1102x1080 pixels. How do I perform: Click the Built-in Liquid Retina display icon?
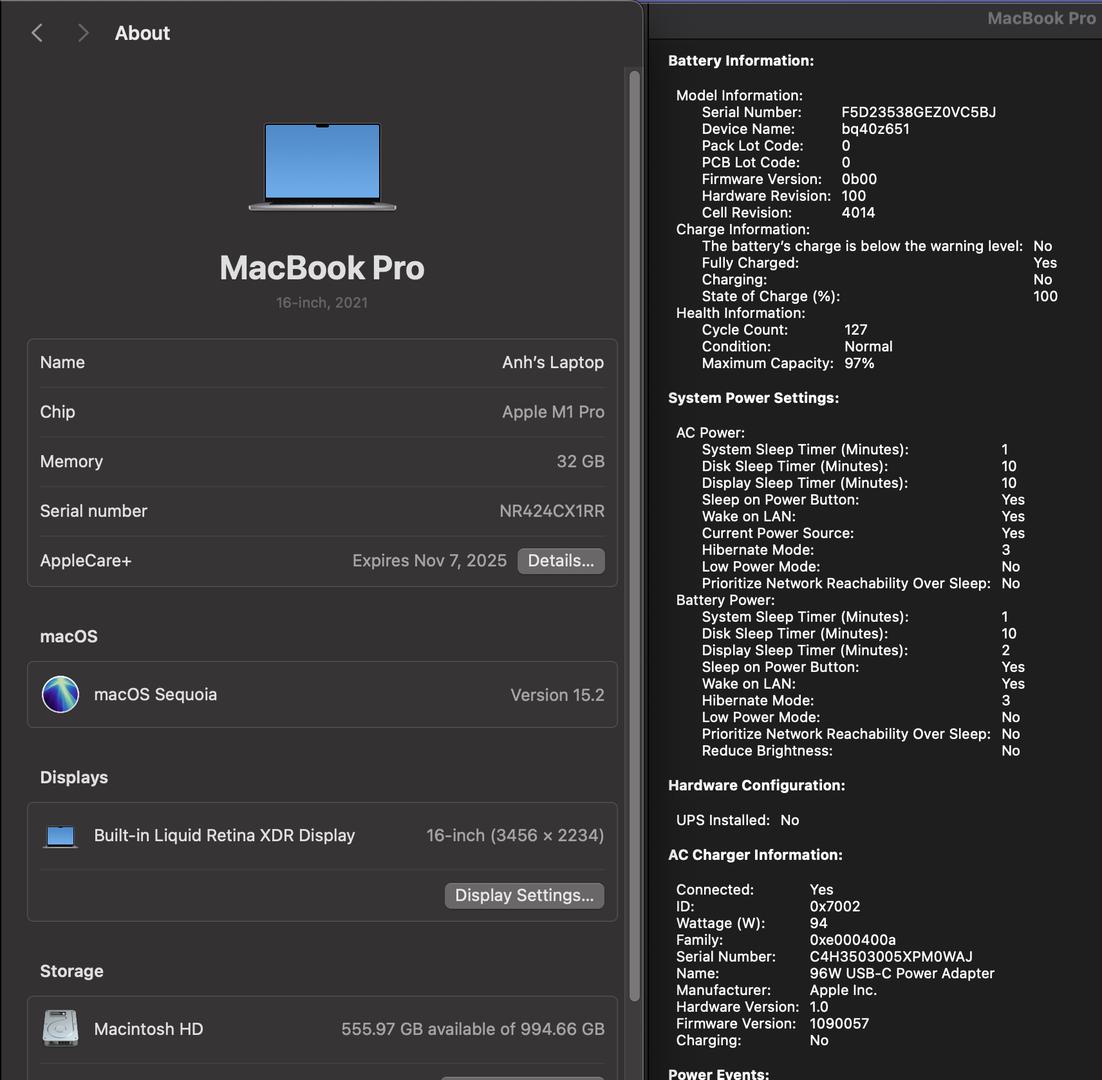[61, 836]
